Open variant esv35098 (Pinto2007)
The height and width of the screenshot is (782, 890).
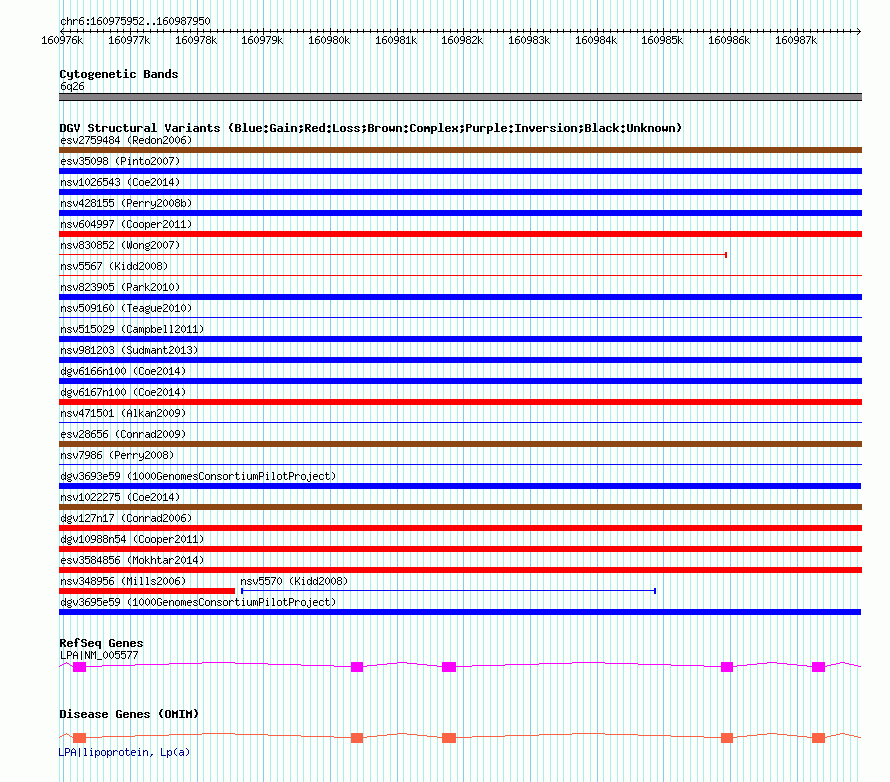120,161
